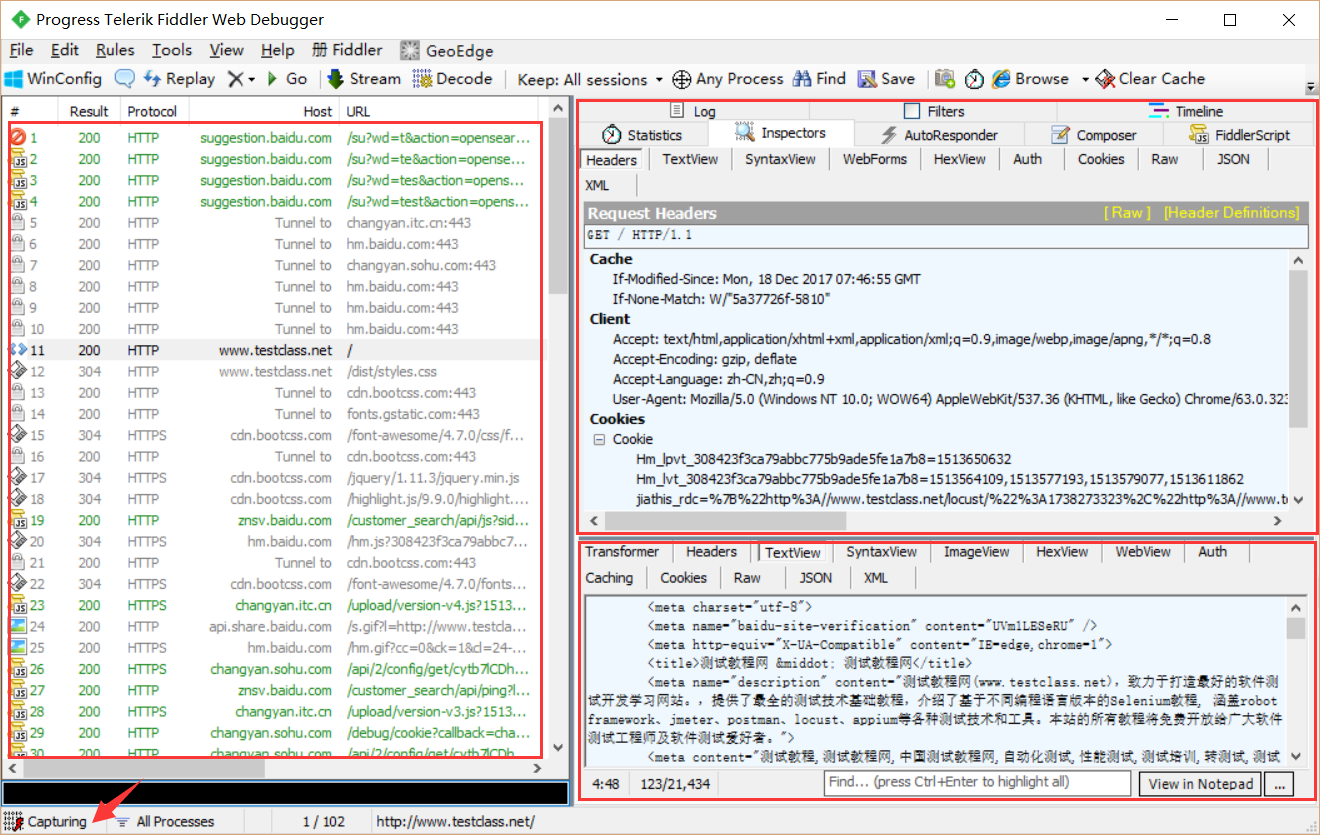The image size is (1320, 835).
Task: Switch to the Statistics tab
Action: click(x=642, y=135)
